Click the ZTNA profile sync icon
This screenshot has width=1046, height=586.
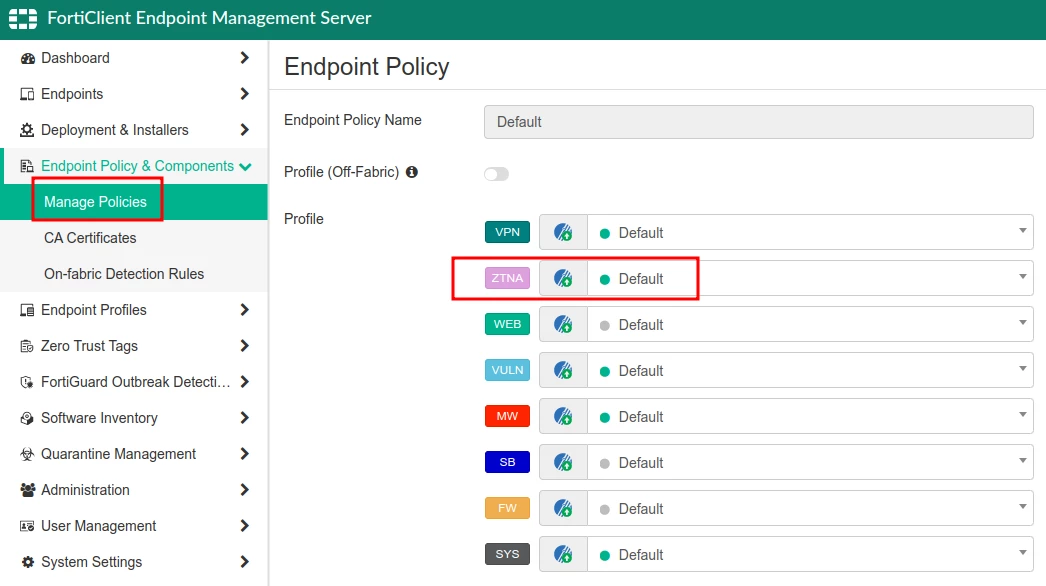click(563, 278)
